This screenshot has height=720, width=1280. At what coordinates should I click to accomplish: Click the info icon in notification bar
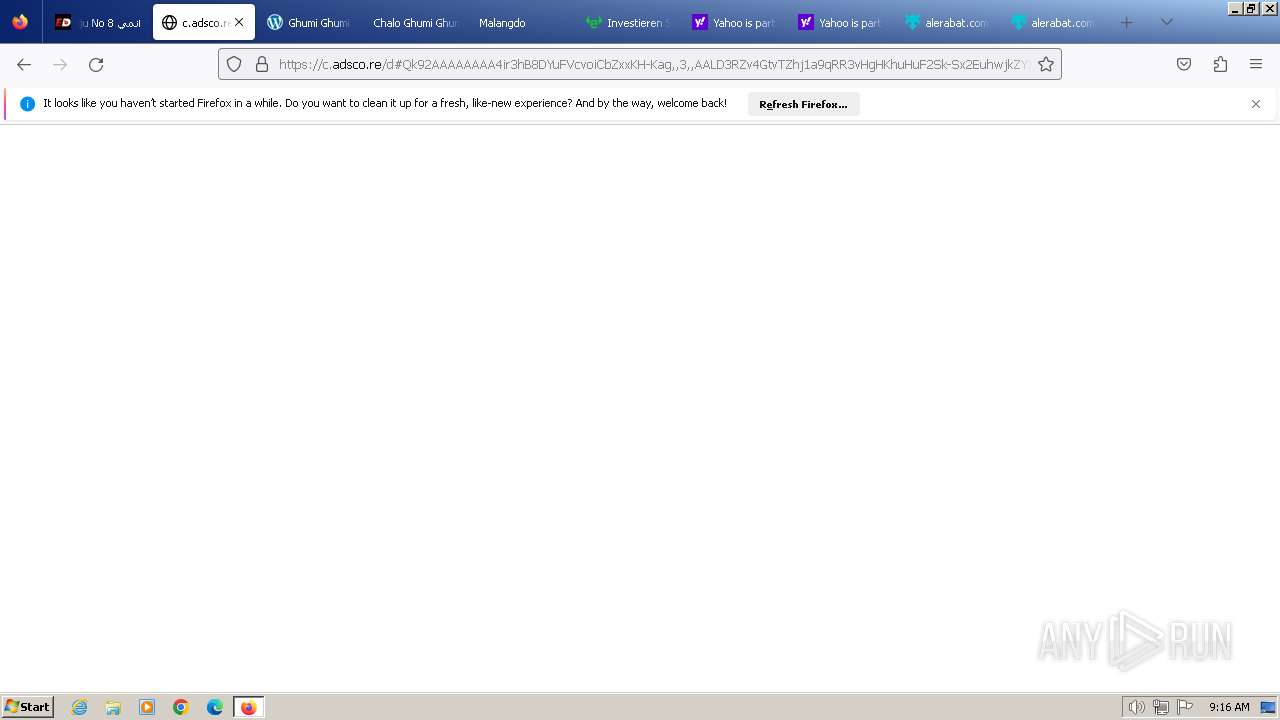point(27,104)
